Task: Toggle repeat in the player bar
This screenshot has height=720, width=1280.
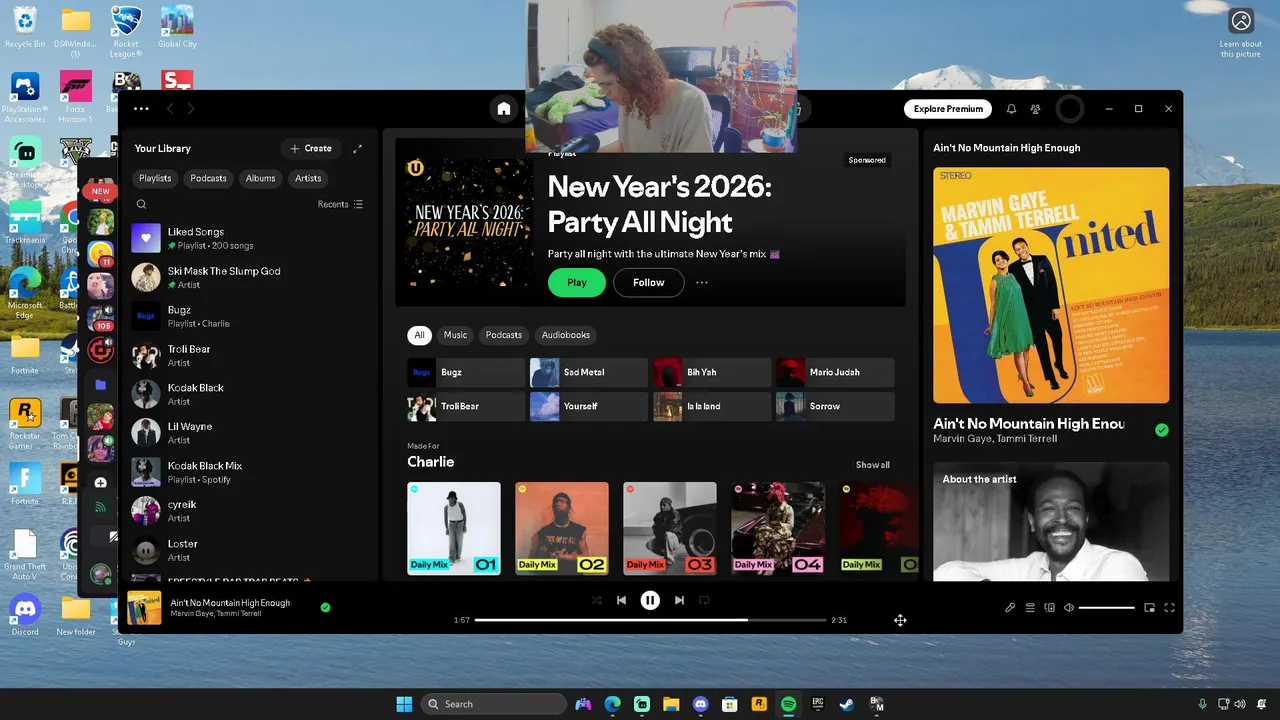Action: tap(704, 600)
